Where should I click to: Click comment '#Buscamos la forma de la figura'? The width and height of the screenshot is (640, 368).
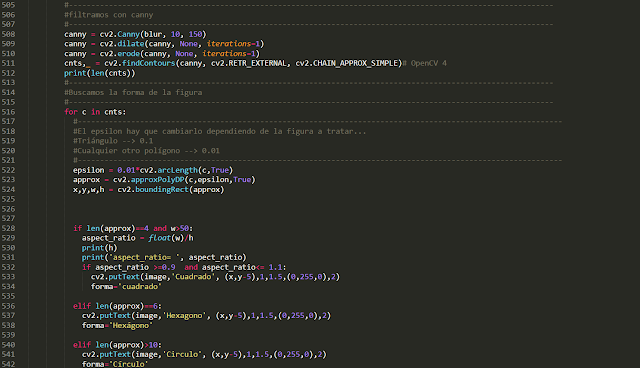(133, 93)
